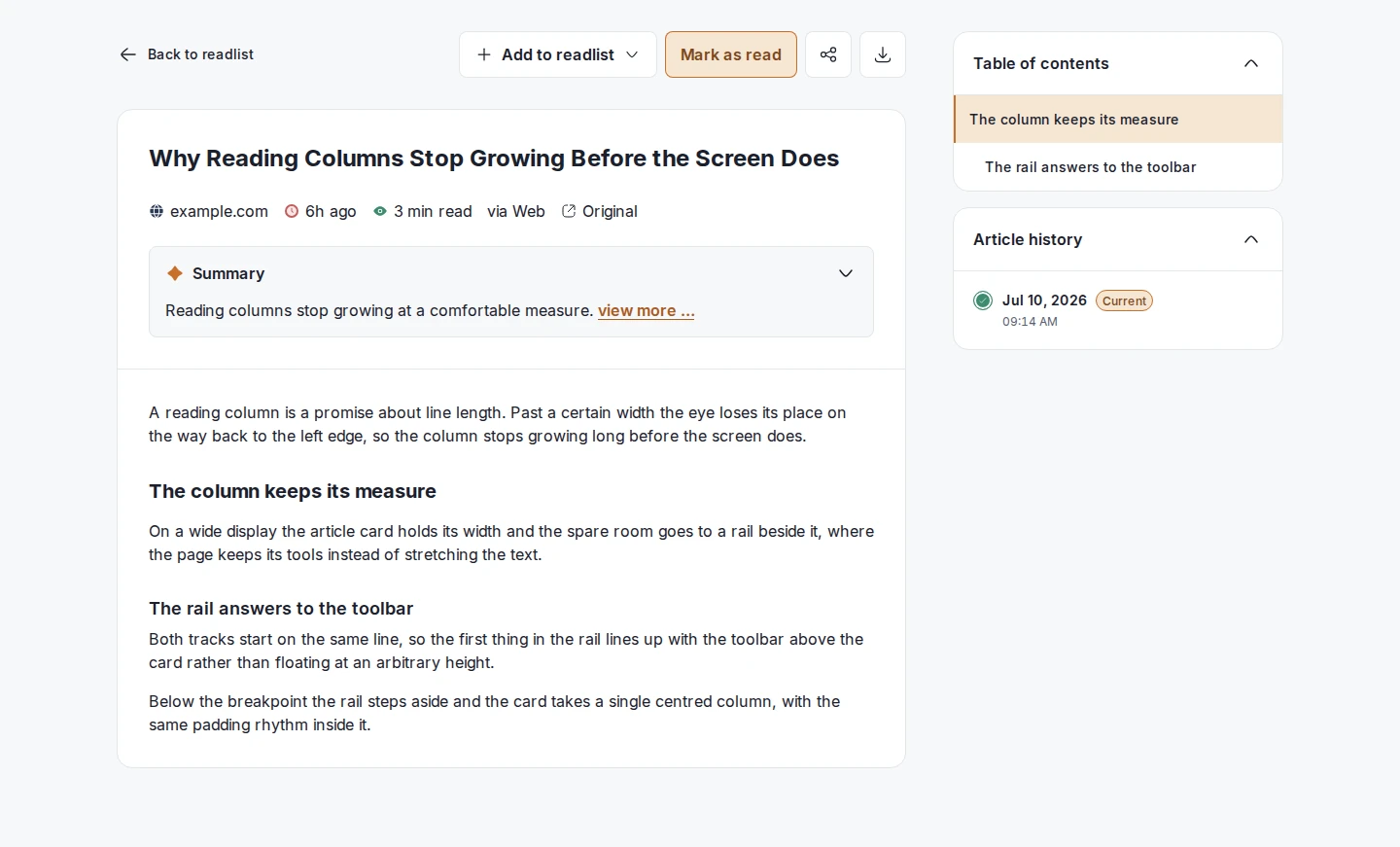Go to 'The column keeps its measure' section
The height and width of the screenshot is (847, 1400).
(1118, 120)
